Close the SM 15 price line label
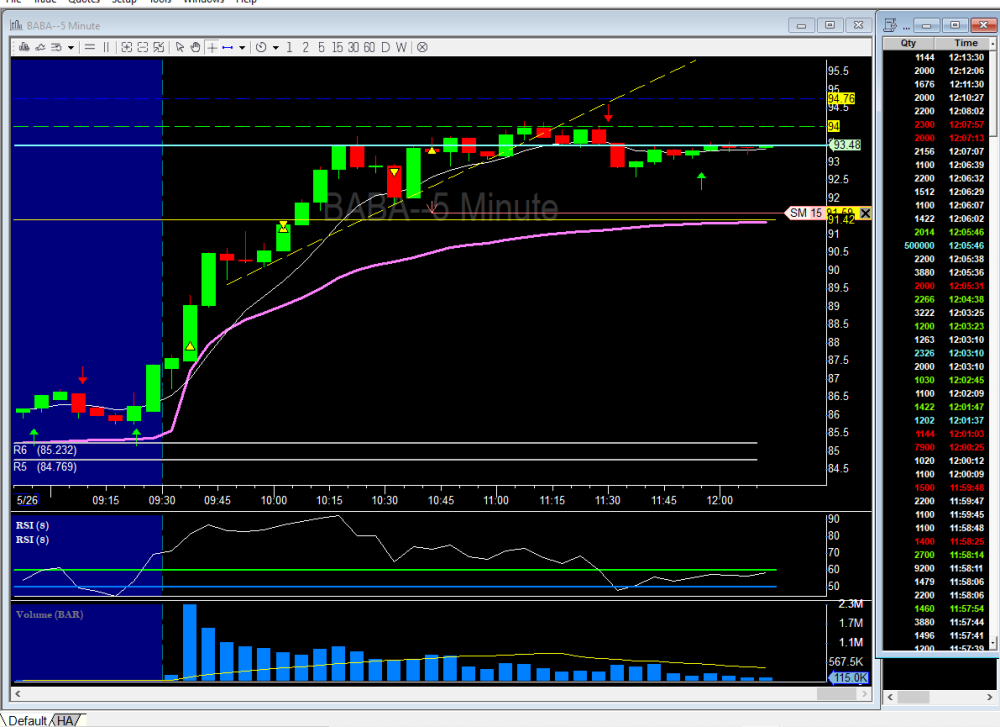Viewport: 1000px width, 727px height. tap(865, 213)
